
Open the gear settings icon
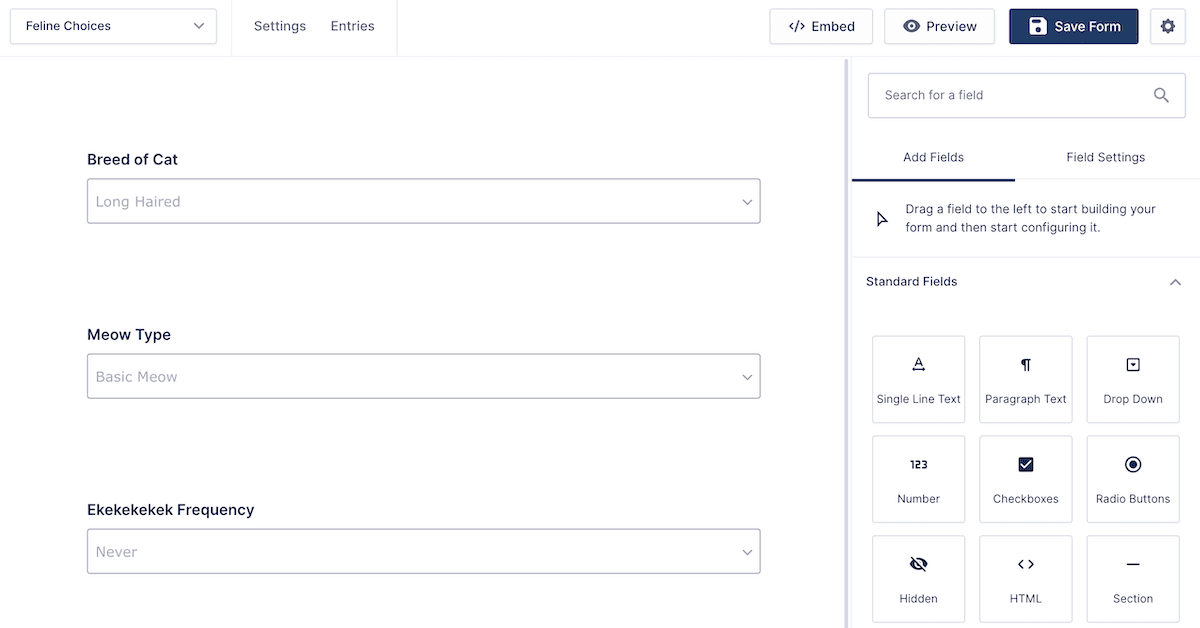pos(1168,27)
